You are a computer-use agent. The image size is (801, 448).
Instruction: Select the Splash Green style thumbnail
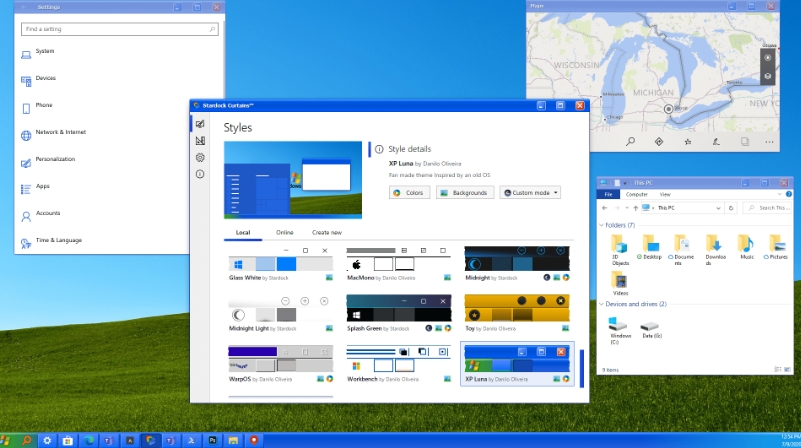(x=398, y=314)
